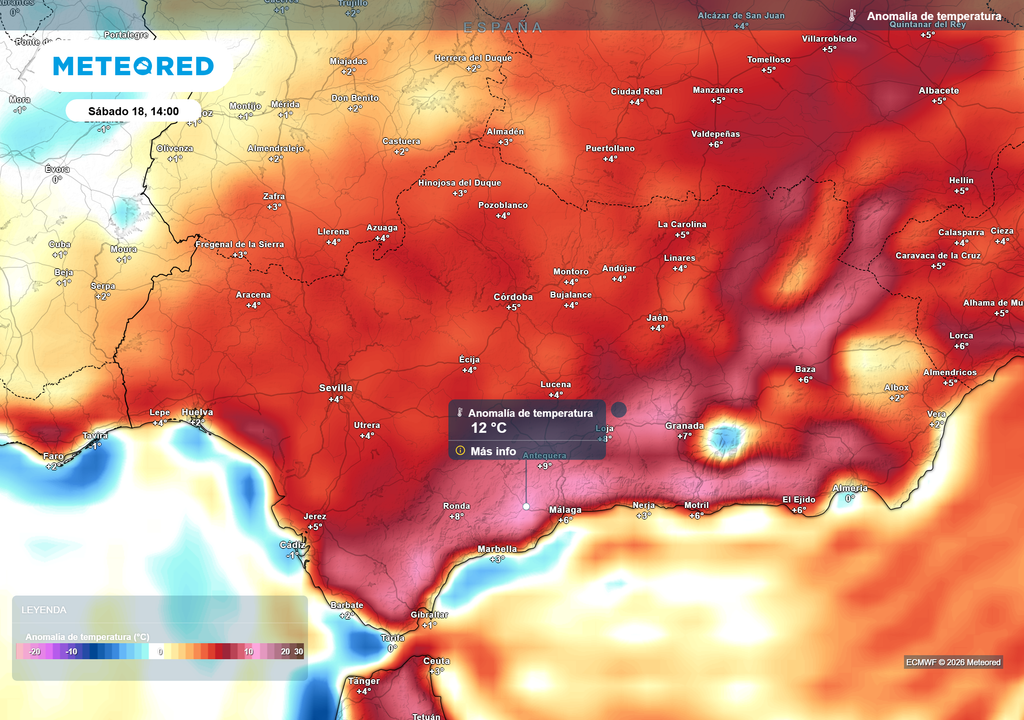Click the ECMWF © 2026 Meteored attribution

[953, 662]
